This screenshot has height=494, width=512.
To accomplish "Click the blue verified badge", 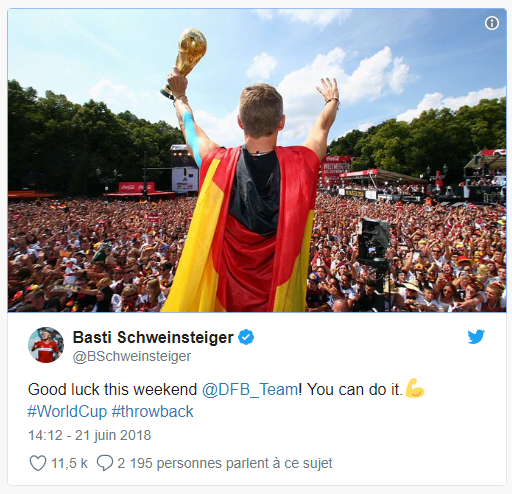I will pos(246,337).
